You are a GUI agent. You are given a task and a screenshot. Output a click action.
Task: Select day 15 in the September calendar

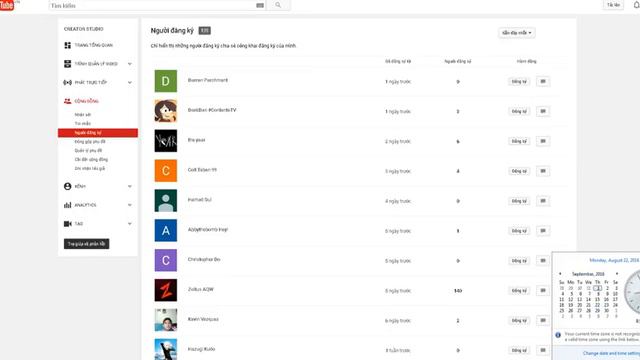tap(597, 300)
